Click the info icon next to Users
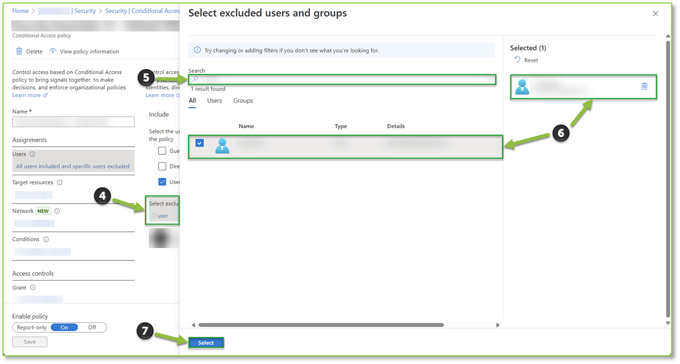Screen dimensions: 680x364 33,154
